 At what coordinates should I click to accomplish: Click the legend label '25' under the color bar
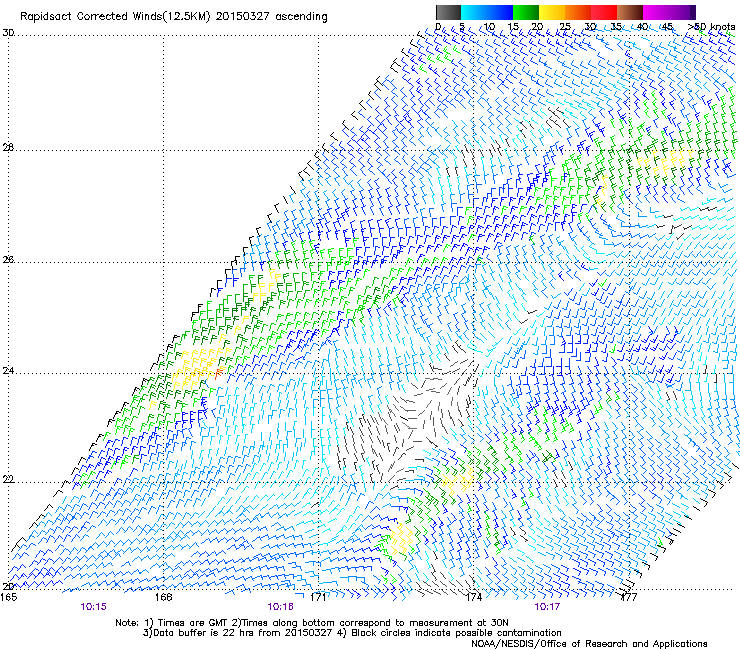click(565, 27)
